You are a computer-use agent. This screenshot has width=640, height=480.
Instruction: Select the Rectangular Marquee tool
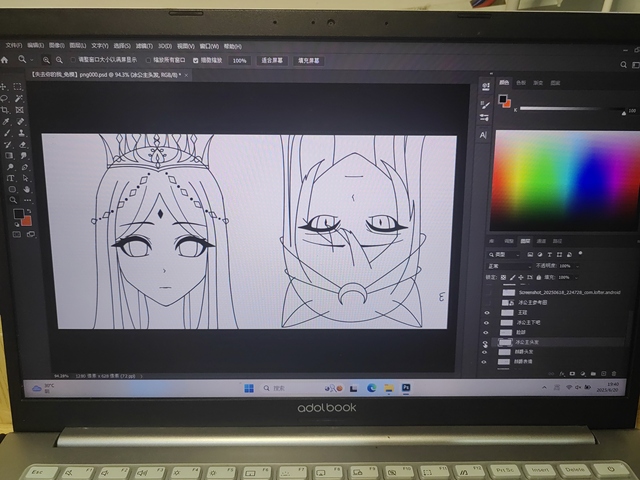pos(18,87)
